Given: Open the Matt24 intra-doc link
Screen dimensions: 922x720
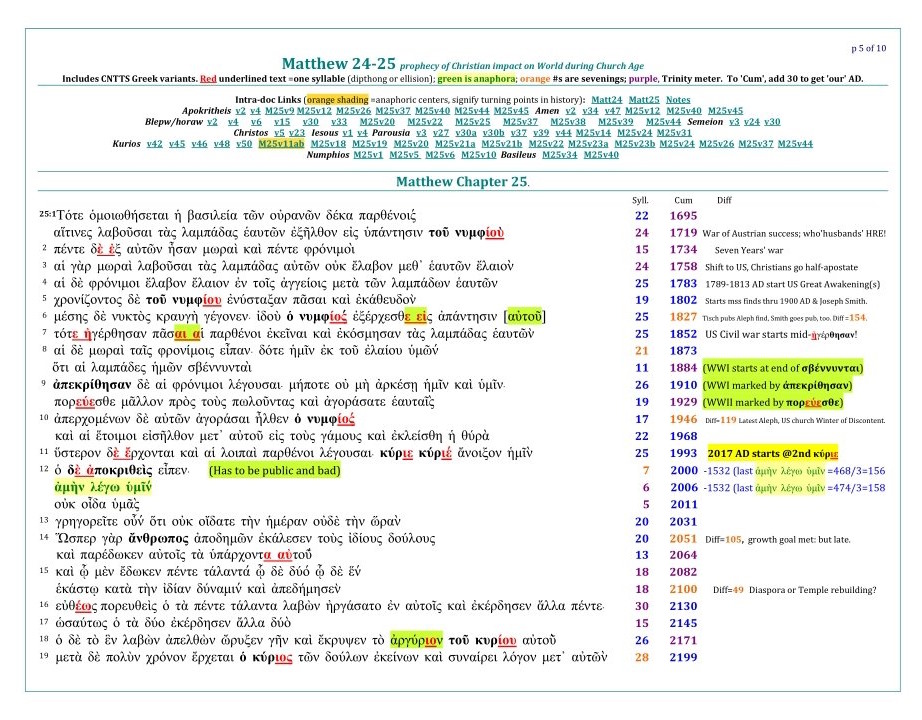Looking at the screenshot, I should pos(606,100).
